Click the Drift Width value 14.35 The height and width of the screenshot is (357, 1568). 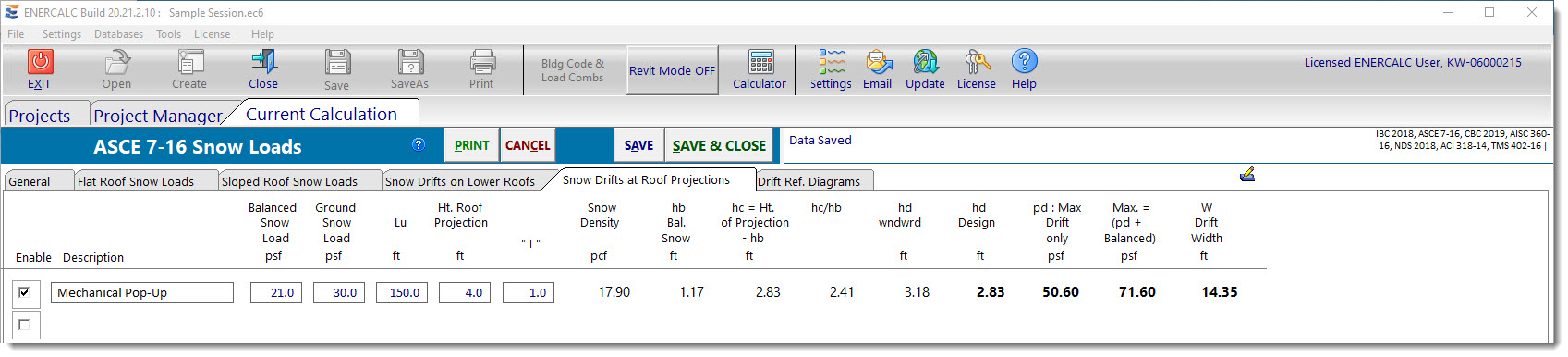pyautogui.click(x=1220, y=292)
